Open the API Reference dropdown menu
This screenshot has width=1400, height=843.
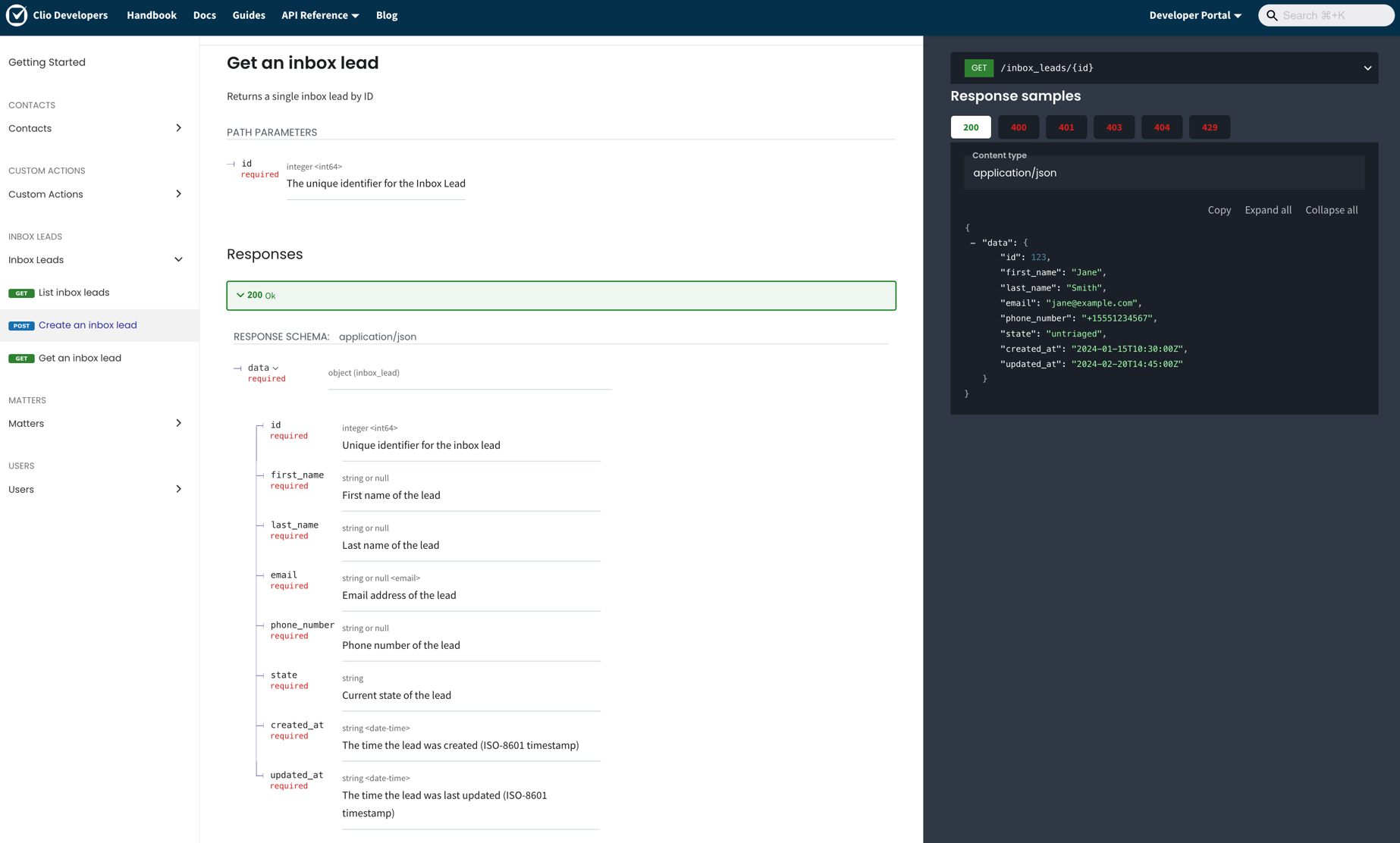point(320,15)
